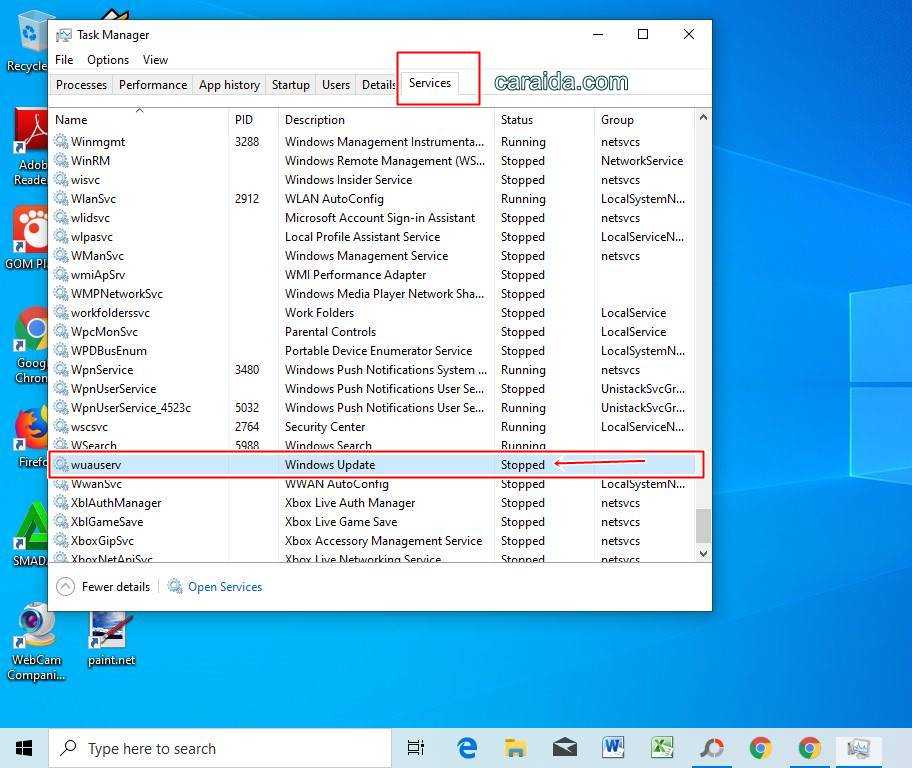The width and height of the screenshot is (912, 768).
Task: Select the WMPNetworkSvc service name
Action: (x=117, y=294)
